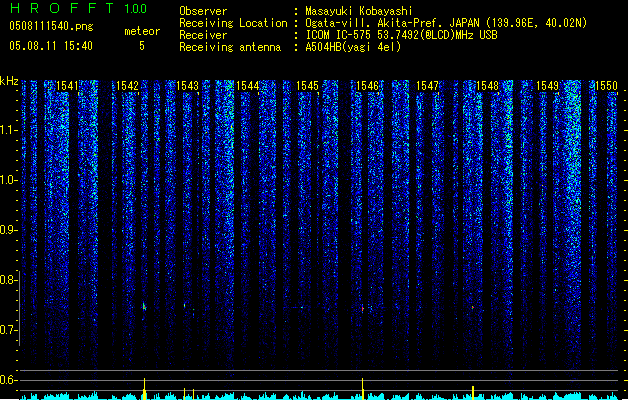
Task: Click the 1544 time marker
Action: click(x=248, y=86)
